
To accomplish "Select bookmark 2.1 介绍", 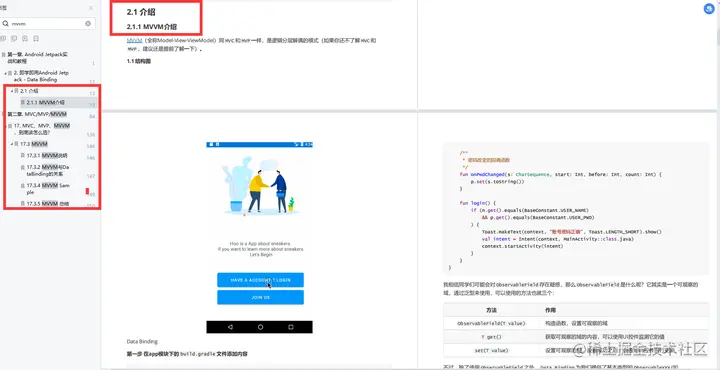I will click(29, 91).
